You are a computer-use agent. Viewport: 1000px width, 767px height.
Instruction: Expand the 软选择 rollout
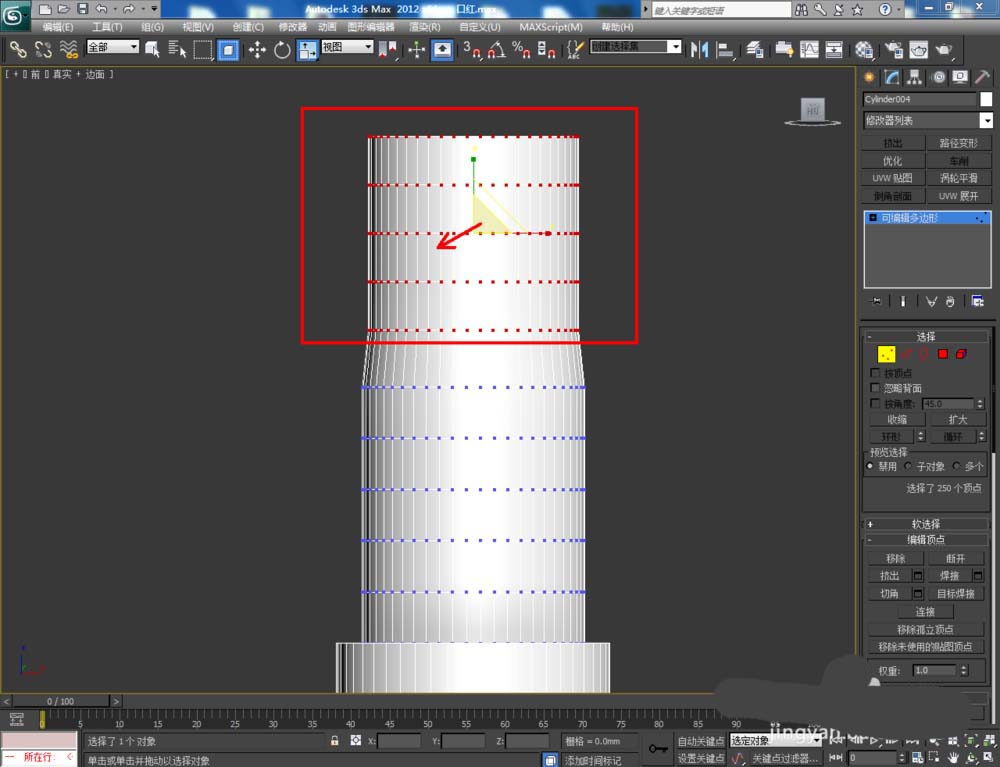tap(925, 524)
